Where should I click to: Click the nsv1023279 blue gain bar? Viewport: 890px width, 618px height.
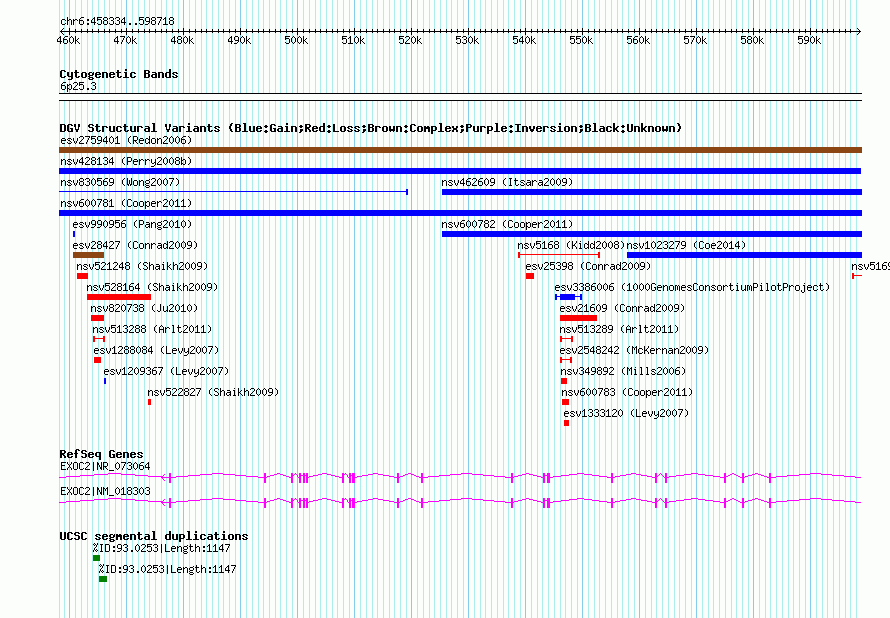click(744, 255)
